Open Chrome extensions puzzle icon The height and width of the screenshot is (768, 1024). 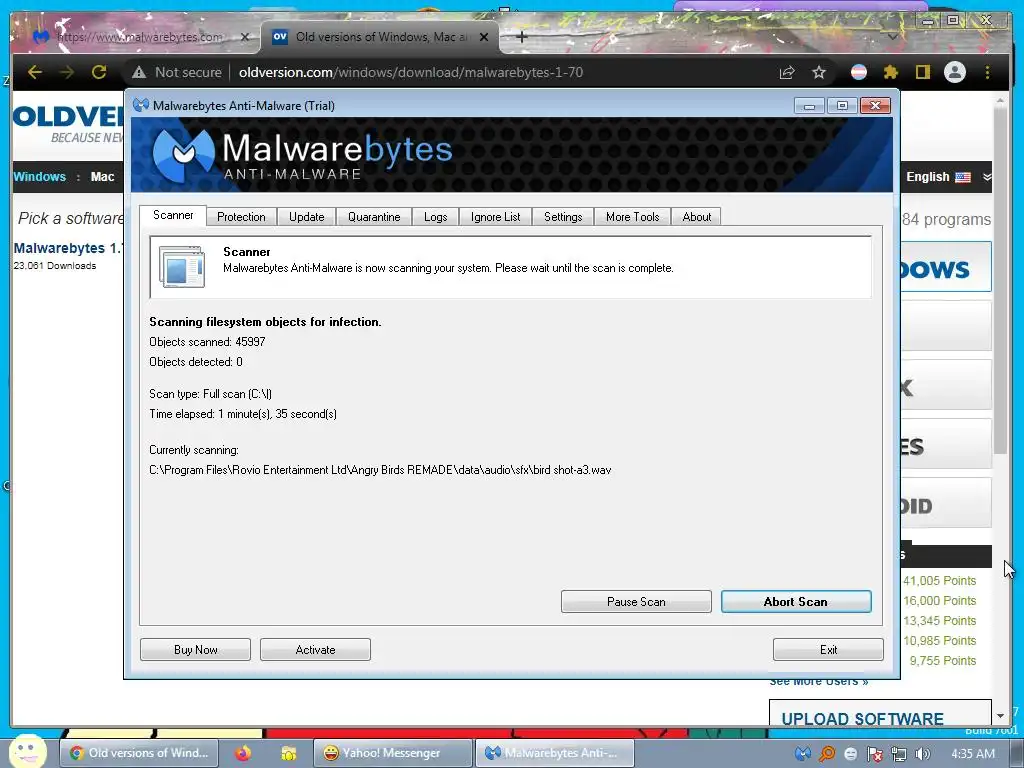click(891, 72)
